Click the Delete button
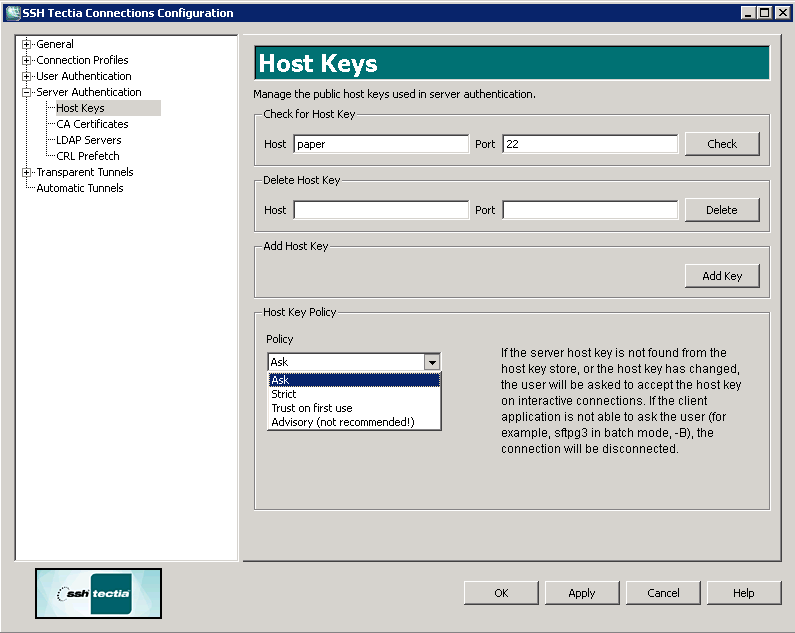The image size is (795, 633). click(x=722, y=210)
